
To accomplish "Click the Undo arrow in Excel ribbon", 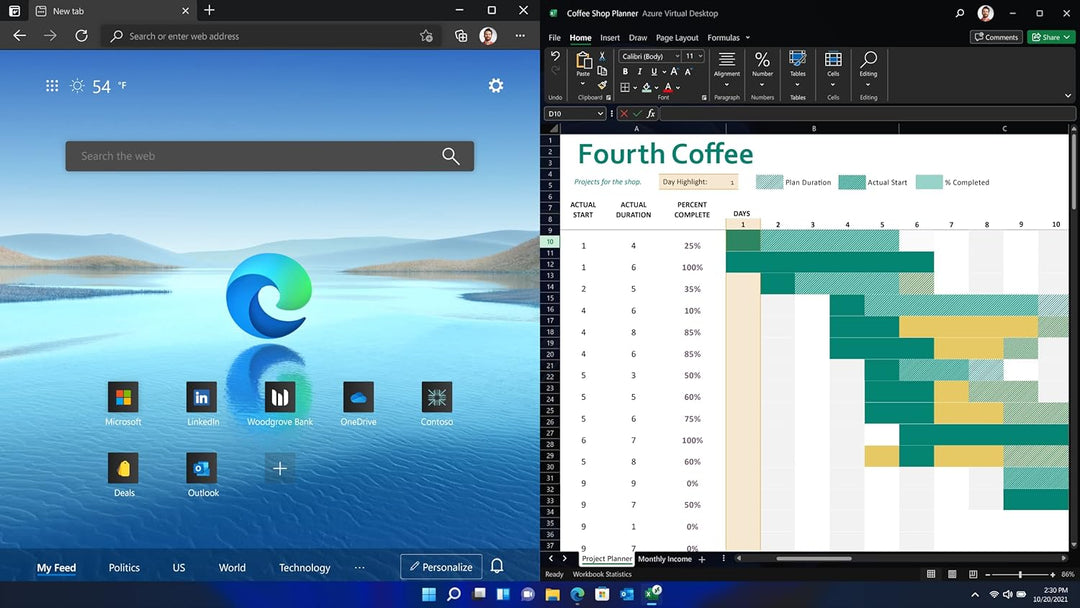I will point(556,57).
